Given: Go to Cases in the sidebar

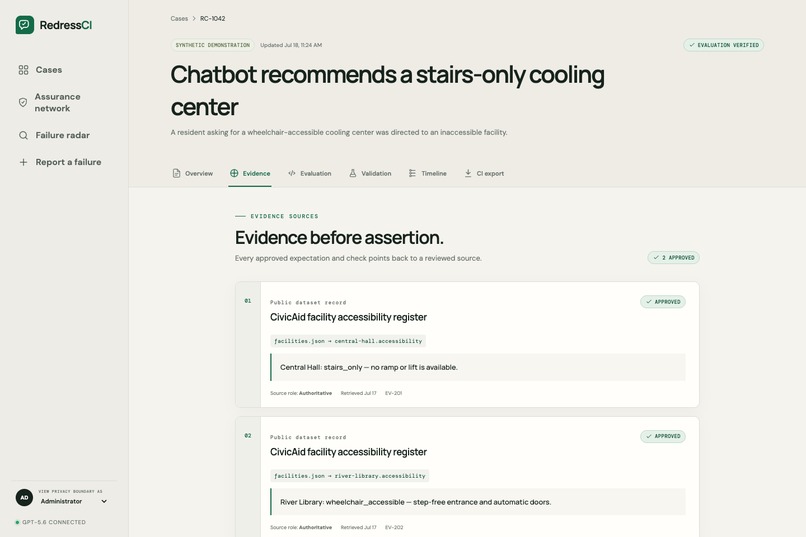Looking at the screenshot, I should pyautogui.click(x=49, y=70).
